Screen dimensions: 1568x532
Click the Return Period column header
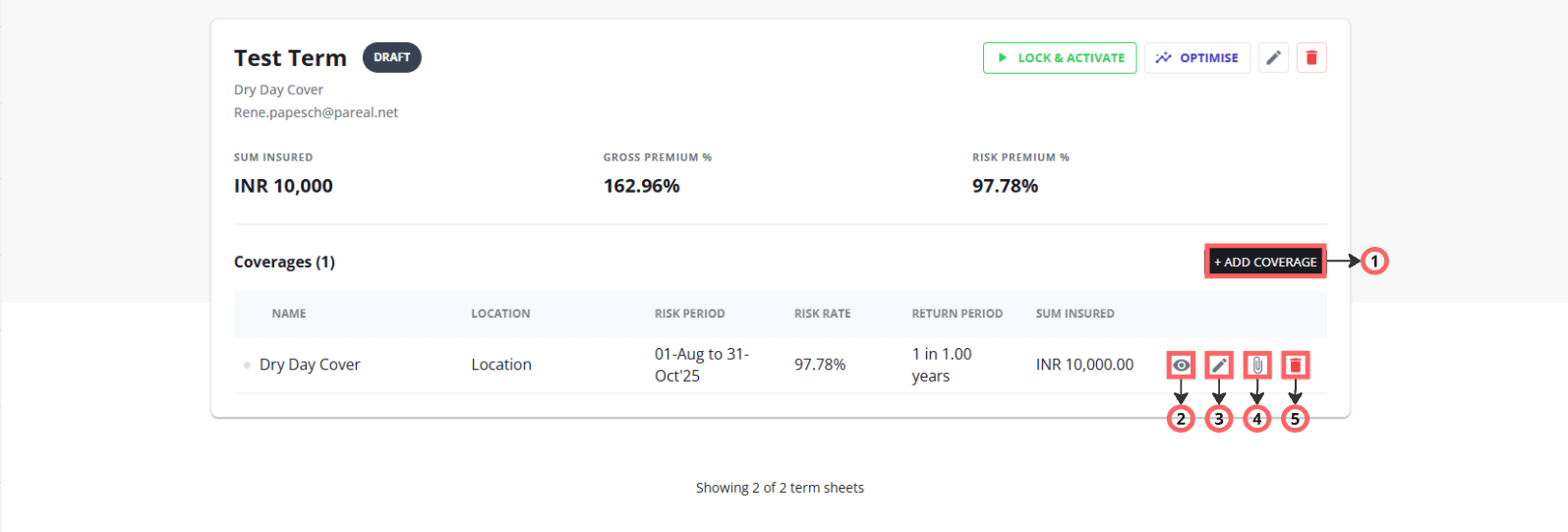pyautogui.click(x=957, y=314)
